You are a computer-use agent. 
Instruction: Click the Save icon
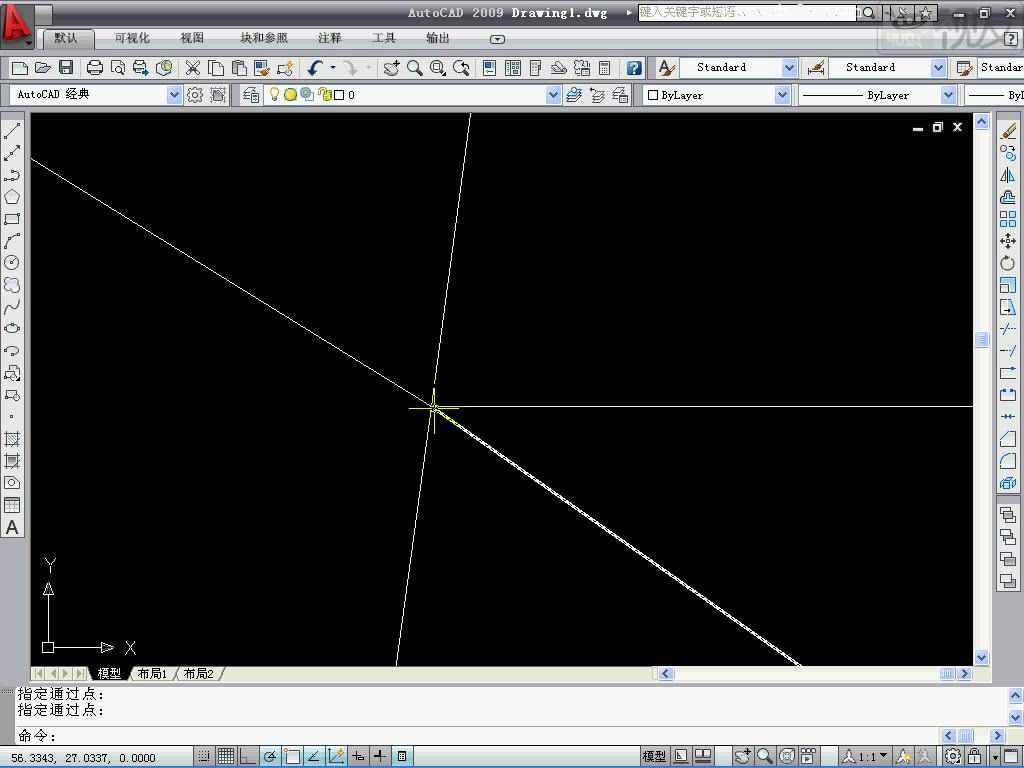tap(66, 67)
